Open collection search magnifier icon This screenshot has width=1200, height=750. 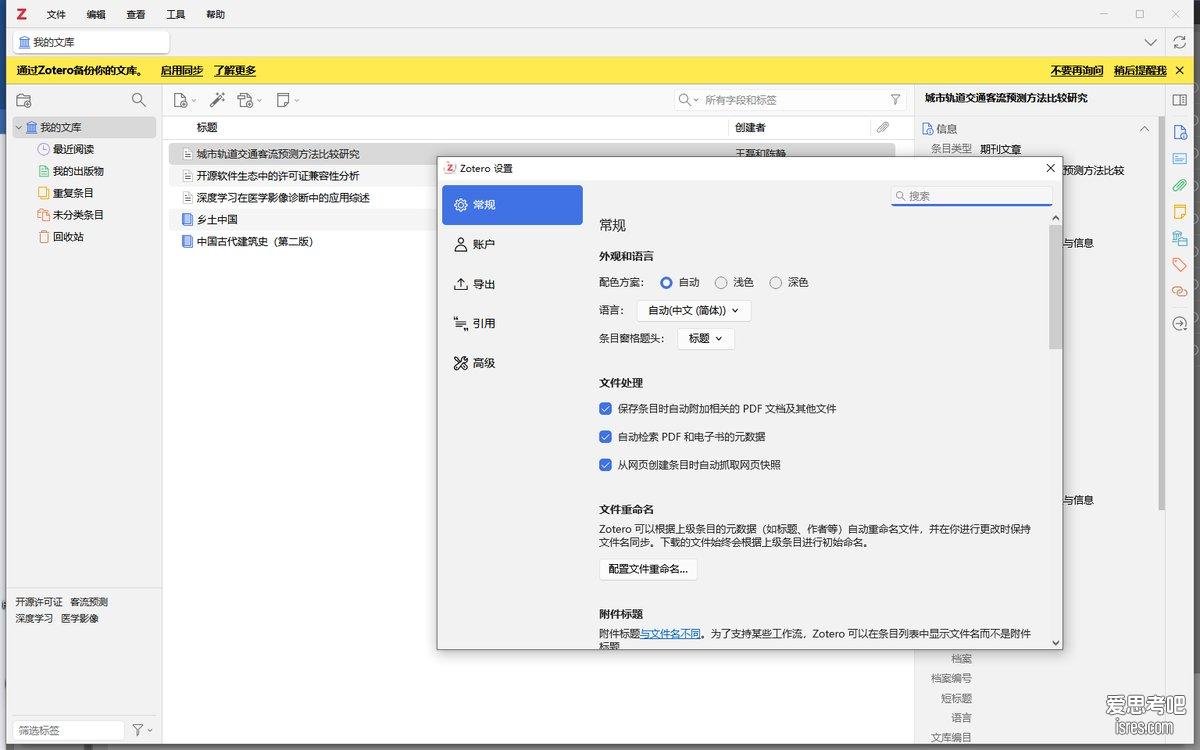[139, 100]
